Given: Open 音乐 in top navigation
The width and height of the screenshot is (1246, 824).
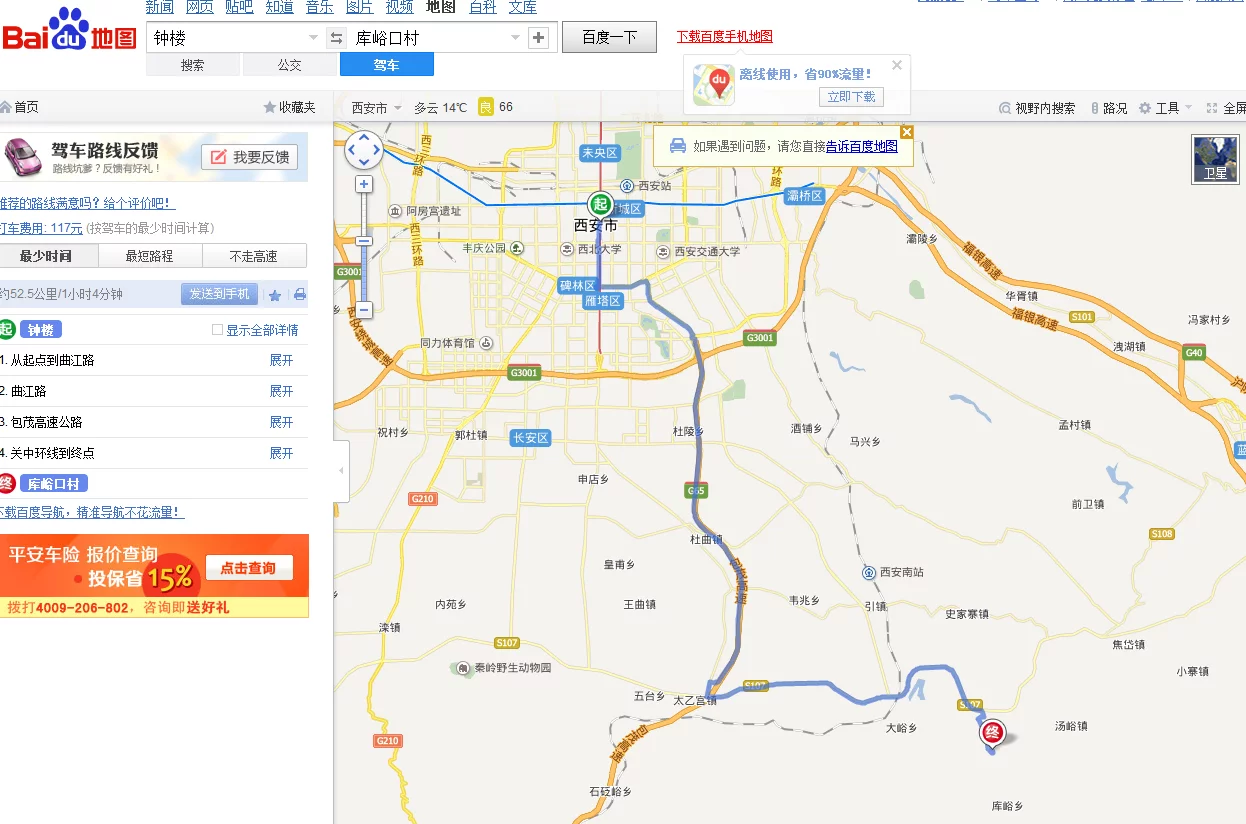Looking at the screenshot, I should [319, 7].
